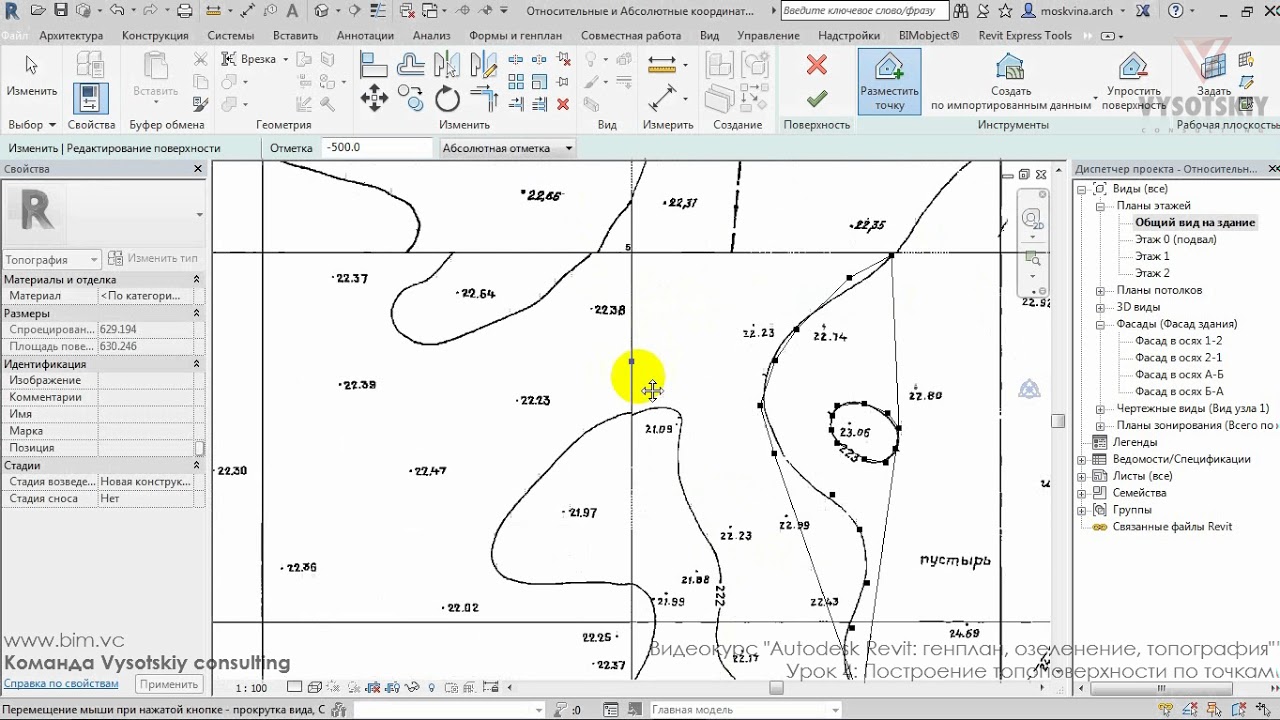Activate the Rotate tool icon
1280x720 pixels.
coord(447,98)
